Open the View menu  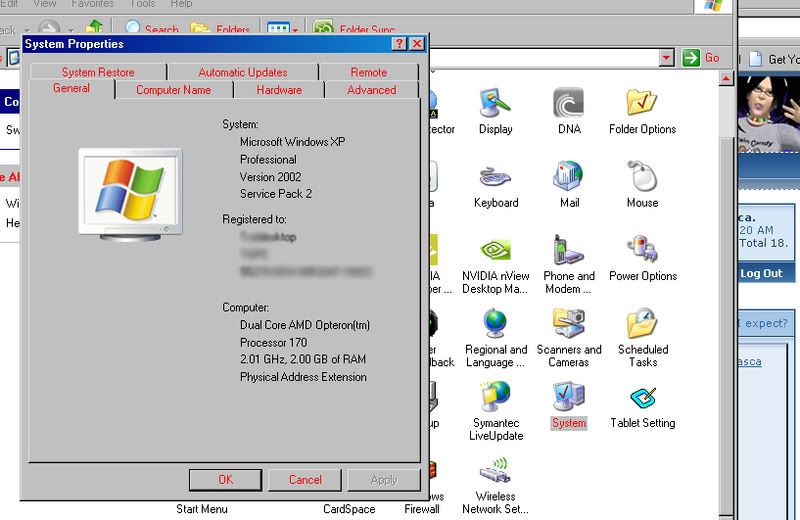(x=45, y=4)
